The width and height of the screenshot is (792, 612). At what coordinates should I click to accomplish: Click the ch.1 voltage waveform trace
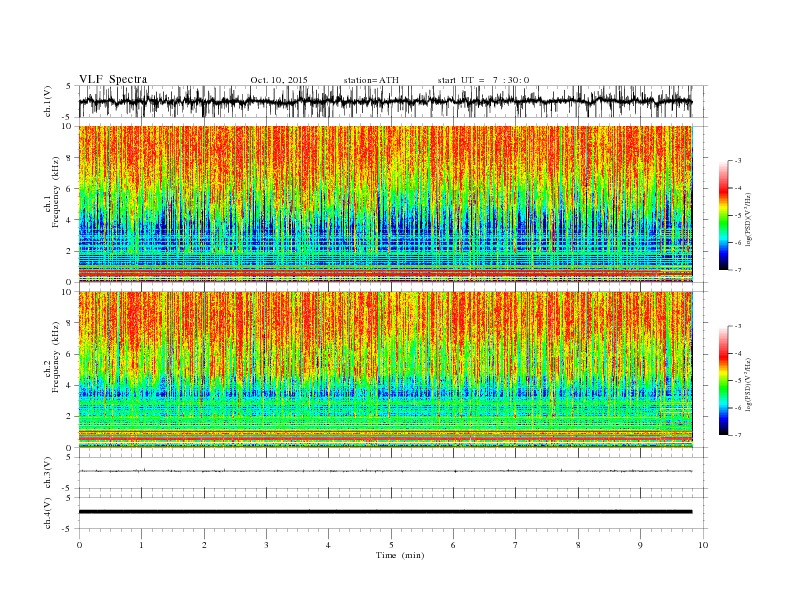tap(385, 101)
